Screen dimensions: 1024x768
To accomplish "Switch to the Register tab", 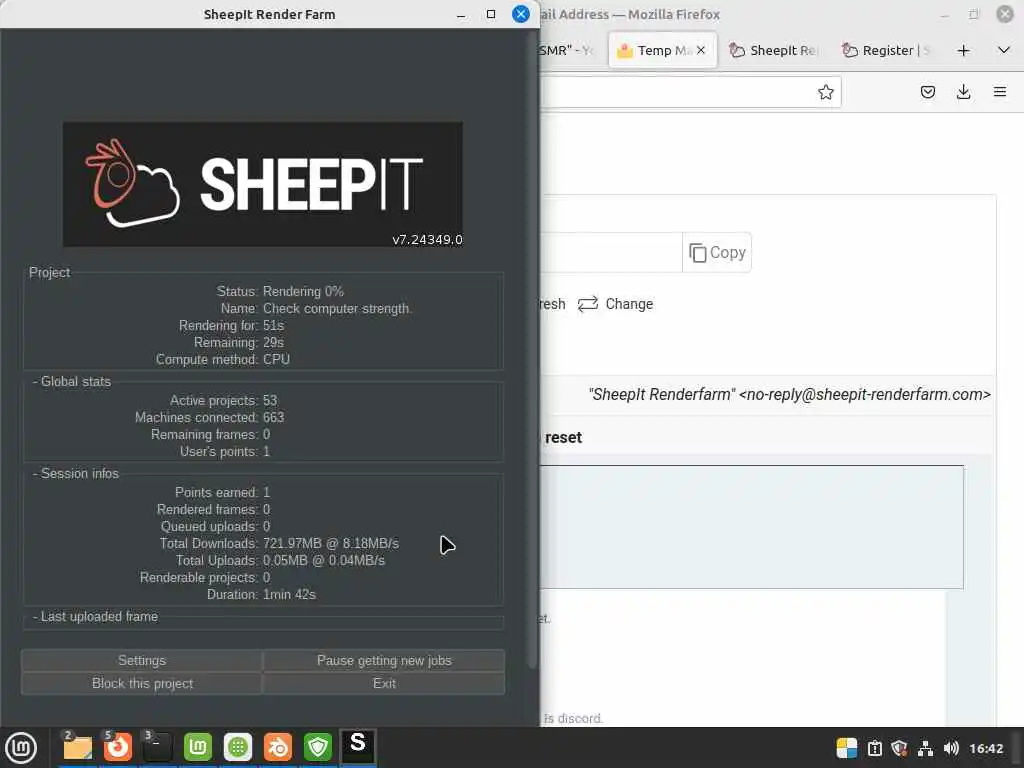I will coord(887,50).
